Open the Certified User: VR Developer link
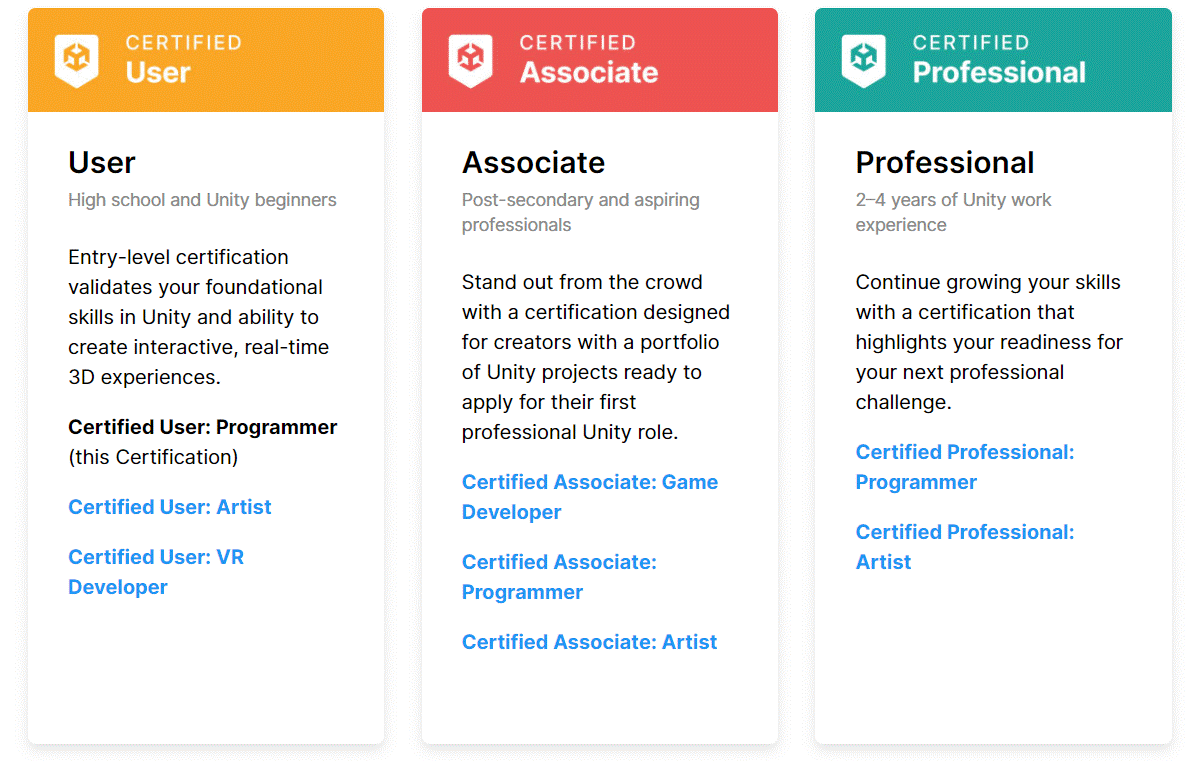This screenshot has height=761, width=1193. [x=156, y=572]
